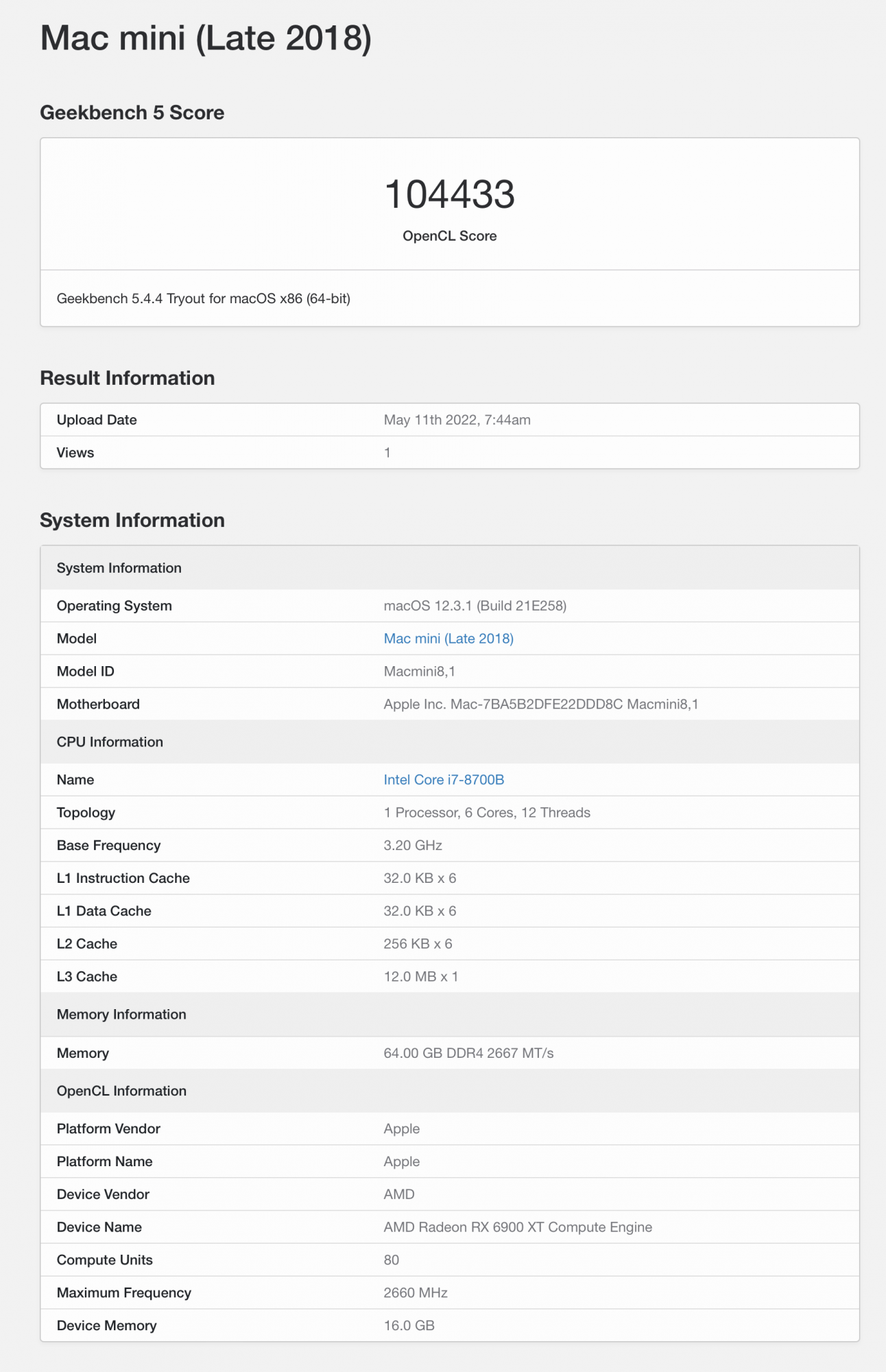Select '1 Processor, 6 Cores, 12 Threads'
The width and height of the screenshot is (886, 1372).
487,813
